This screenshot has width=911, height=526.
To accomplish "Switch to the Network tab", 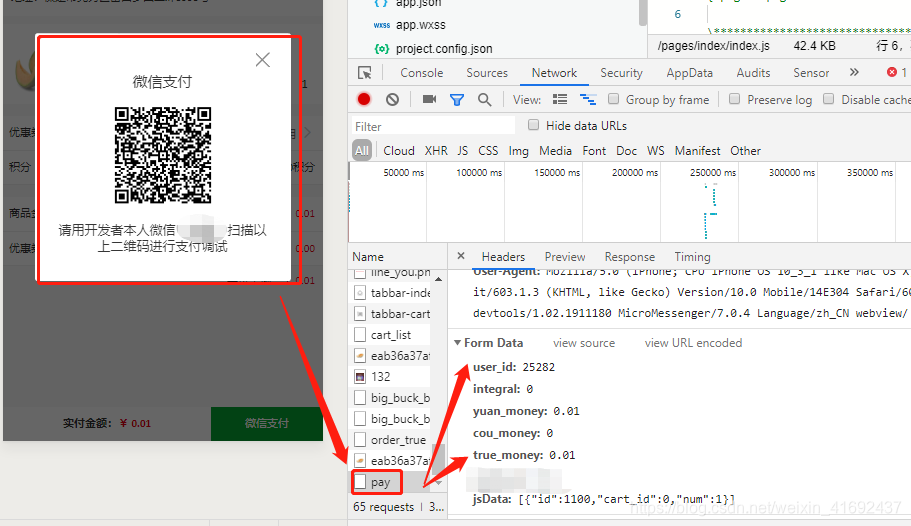I will (554, 73).
